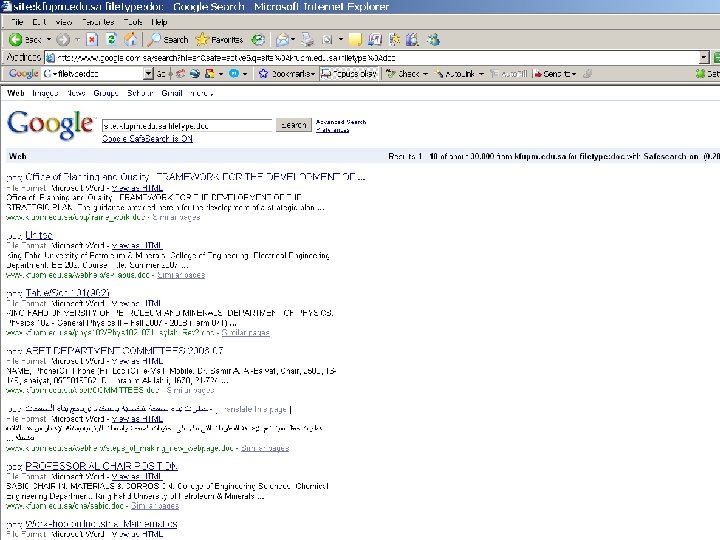Open the Edit menu
Image resolution: width=720 pixels, height=540 pixels.
[x=39, y=22]
